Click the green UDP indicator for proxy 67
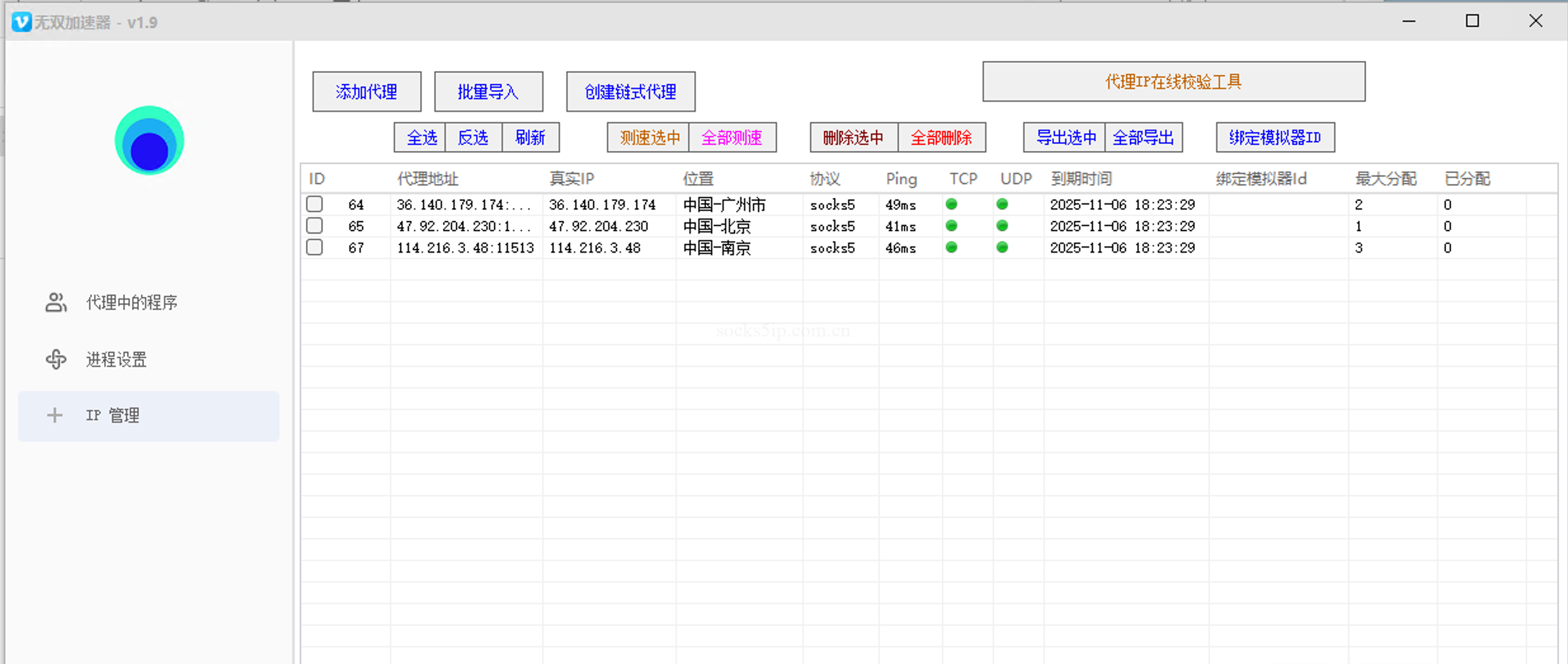Viewport: 1568px width, 664px height. (x=1002, y=248)
